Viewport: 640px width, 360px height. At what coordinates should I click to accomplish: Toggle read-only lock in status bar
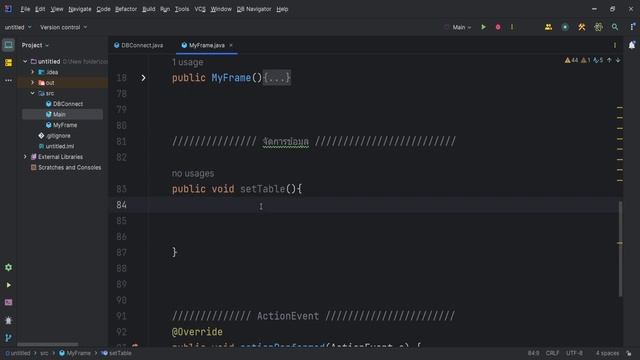[x=629, y=353]
